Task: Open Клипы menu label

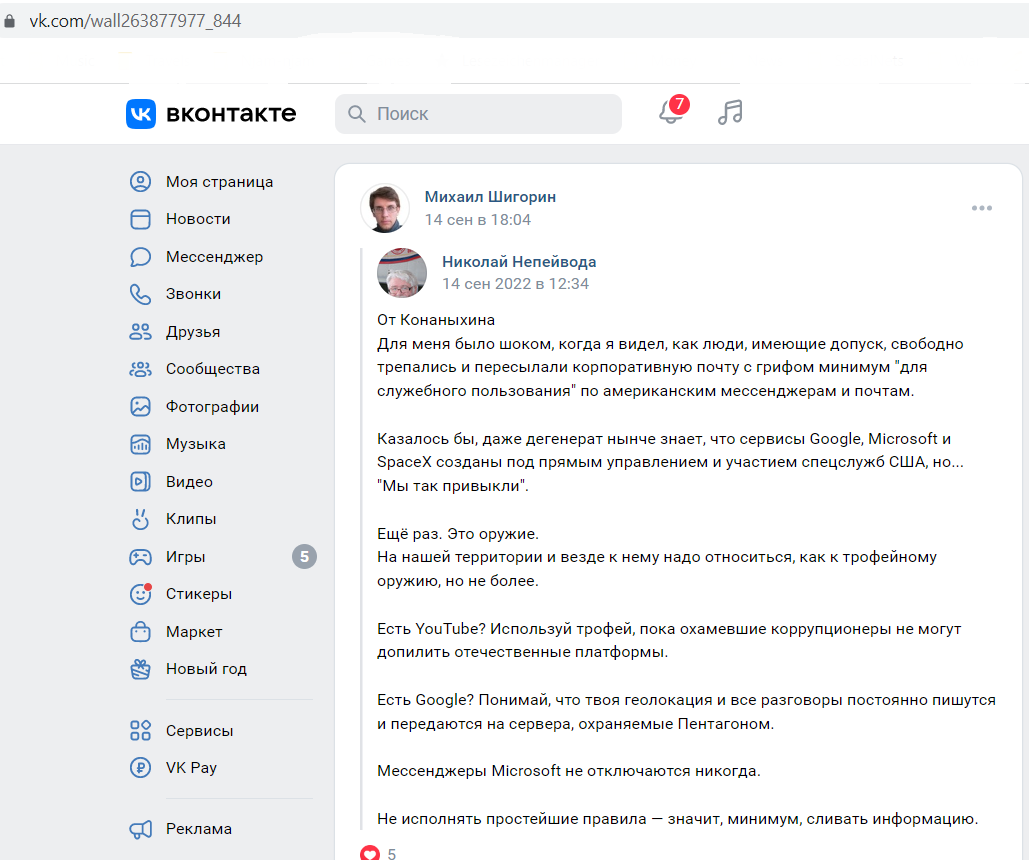Action: (191, 519)
